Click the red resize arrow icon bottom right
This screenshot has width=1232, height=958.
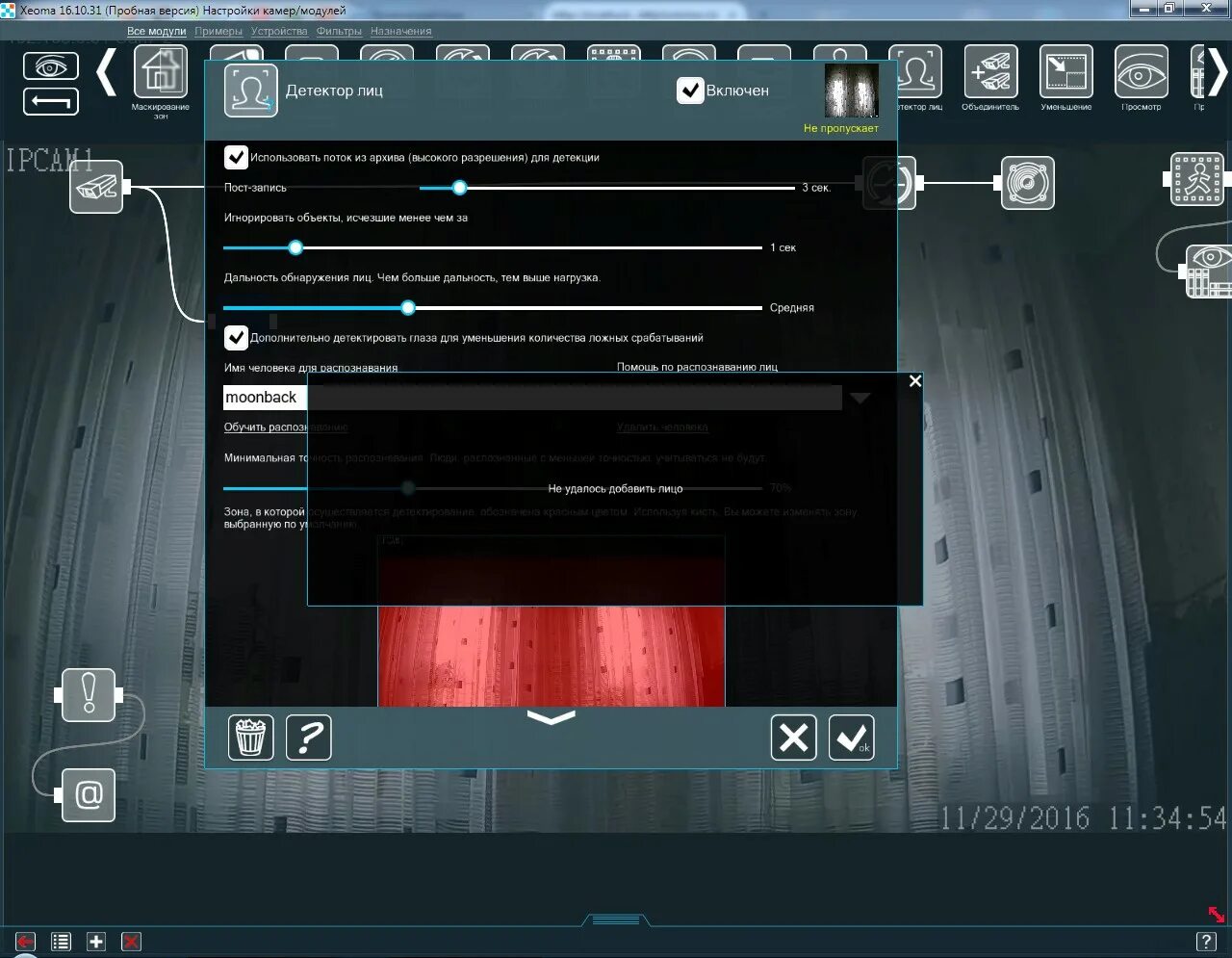[x=1217, y=914]
